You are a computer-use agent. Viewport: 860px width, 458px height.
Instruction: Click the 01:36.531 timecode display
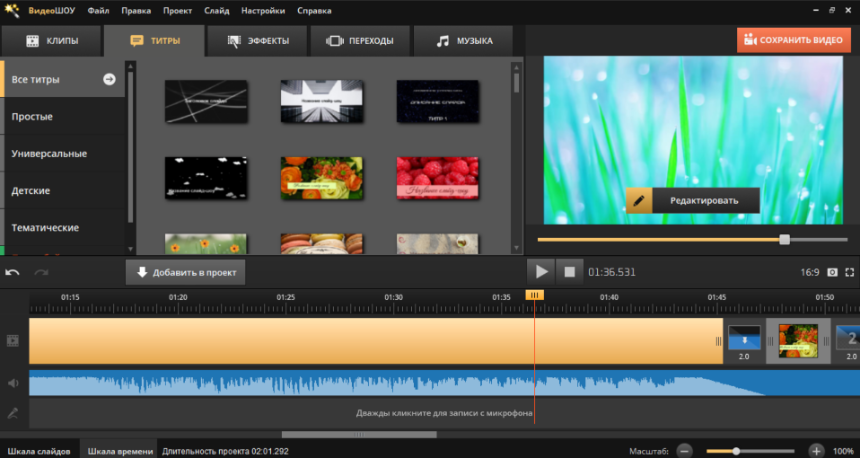point(612,272)
